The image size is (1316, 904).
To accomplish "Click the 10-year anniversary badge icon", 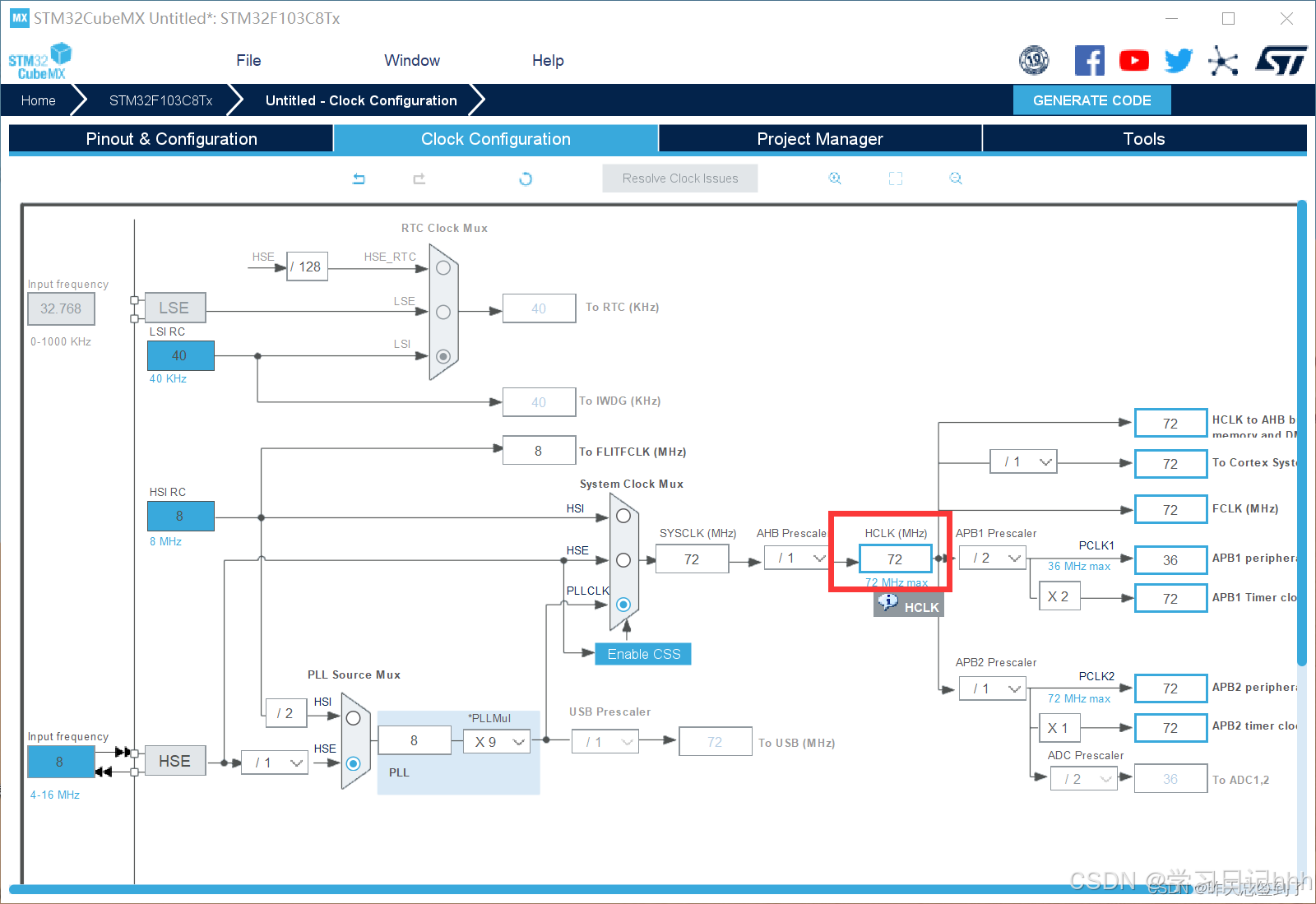I will (1035, 61).
